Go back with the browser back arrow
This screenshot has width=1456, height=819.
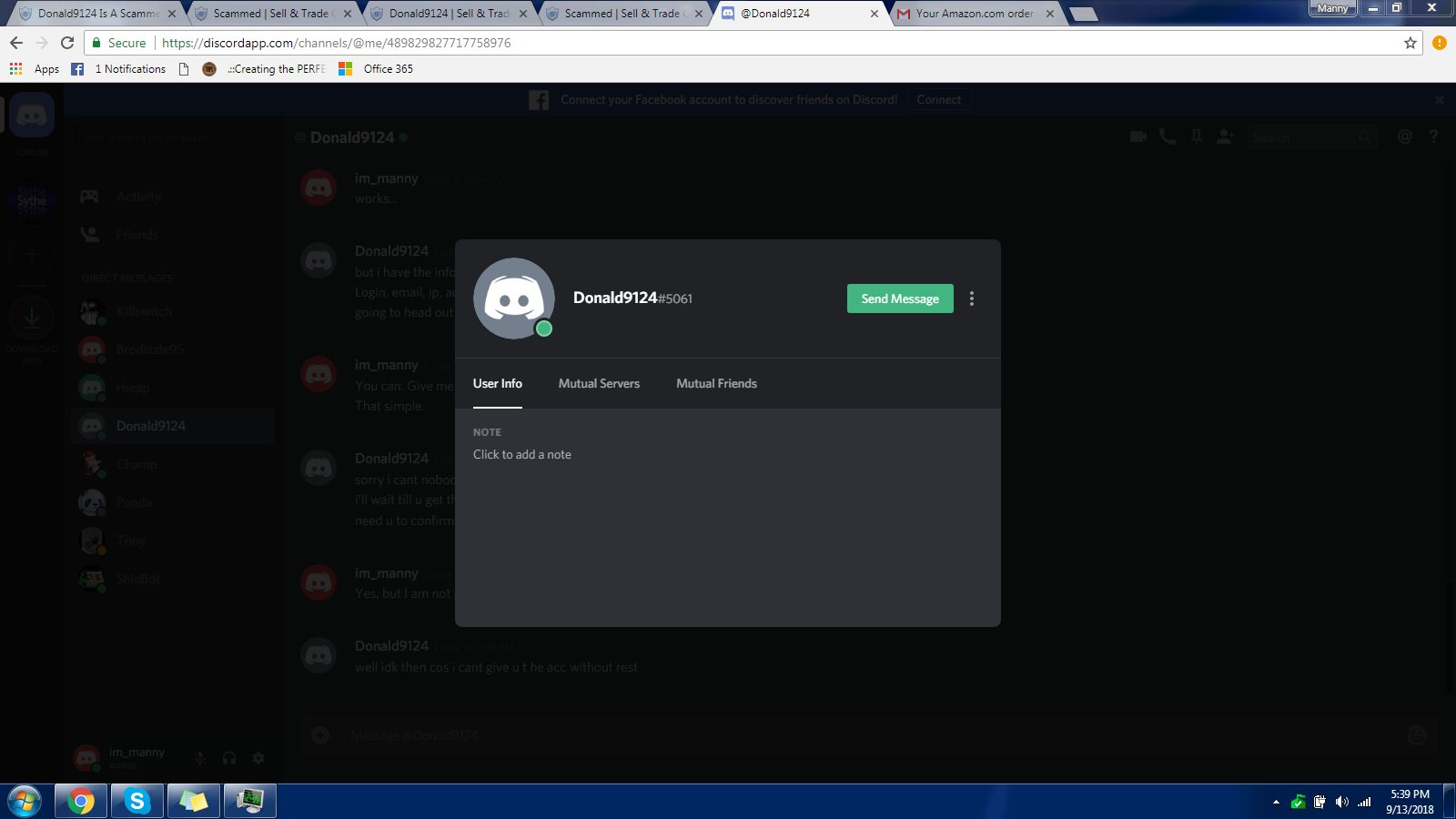coord(16,43)
